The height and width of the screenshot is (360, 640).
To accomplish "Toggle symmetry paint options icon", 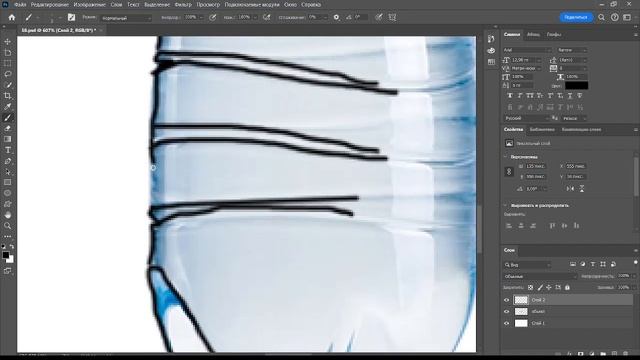I will [x=392, y=18].
